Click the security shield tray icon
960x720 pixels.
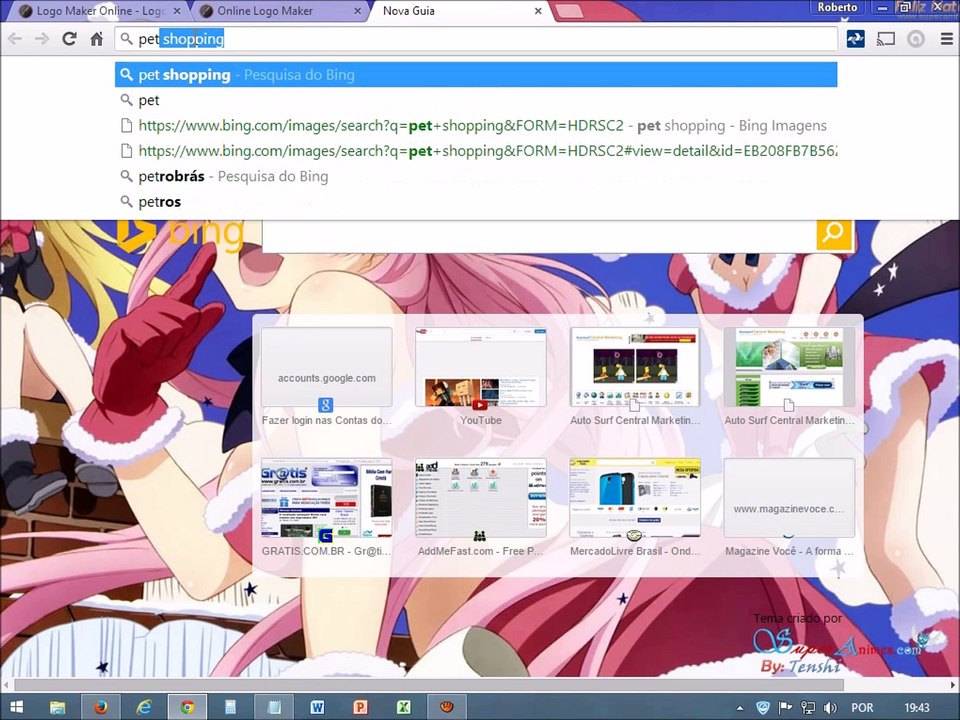point(763,708)
